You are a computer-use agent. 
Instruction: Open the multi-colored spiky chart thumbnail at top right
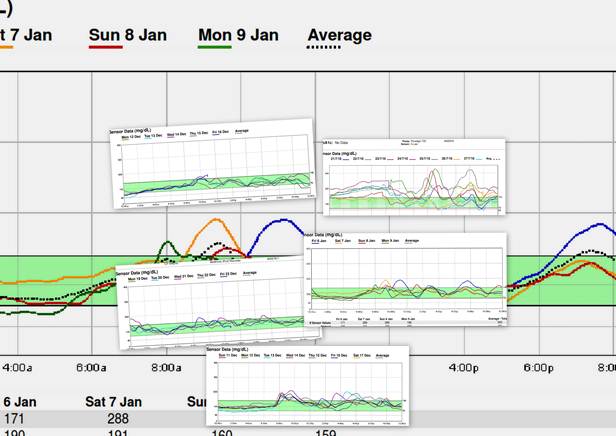[x=413, y=177]
